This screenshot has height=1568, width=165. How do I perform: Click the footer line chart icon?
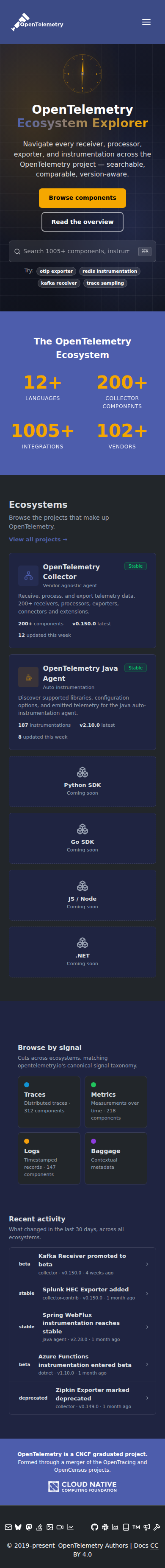point(70,1527)
